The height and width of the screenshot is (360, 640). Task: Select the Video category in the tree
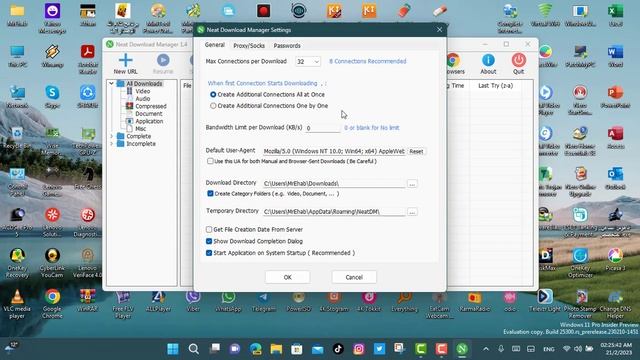click(142, 91)
